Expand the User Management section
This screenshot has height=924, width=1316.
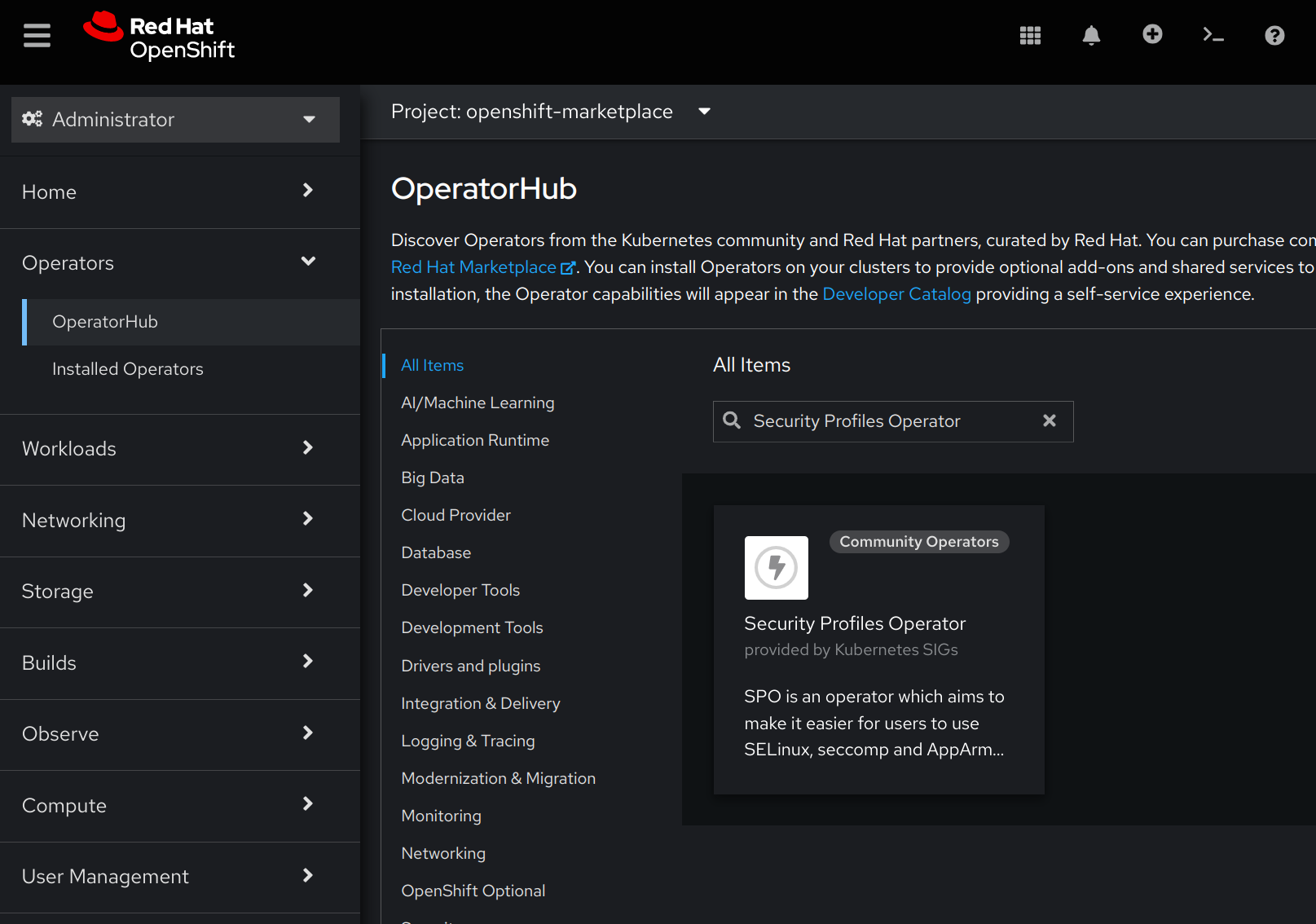pos(180,876)
